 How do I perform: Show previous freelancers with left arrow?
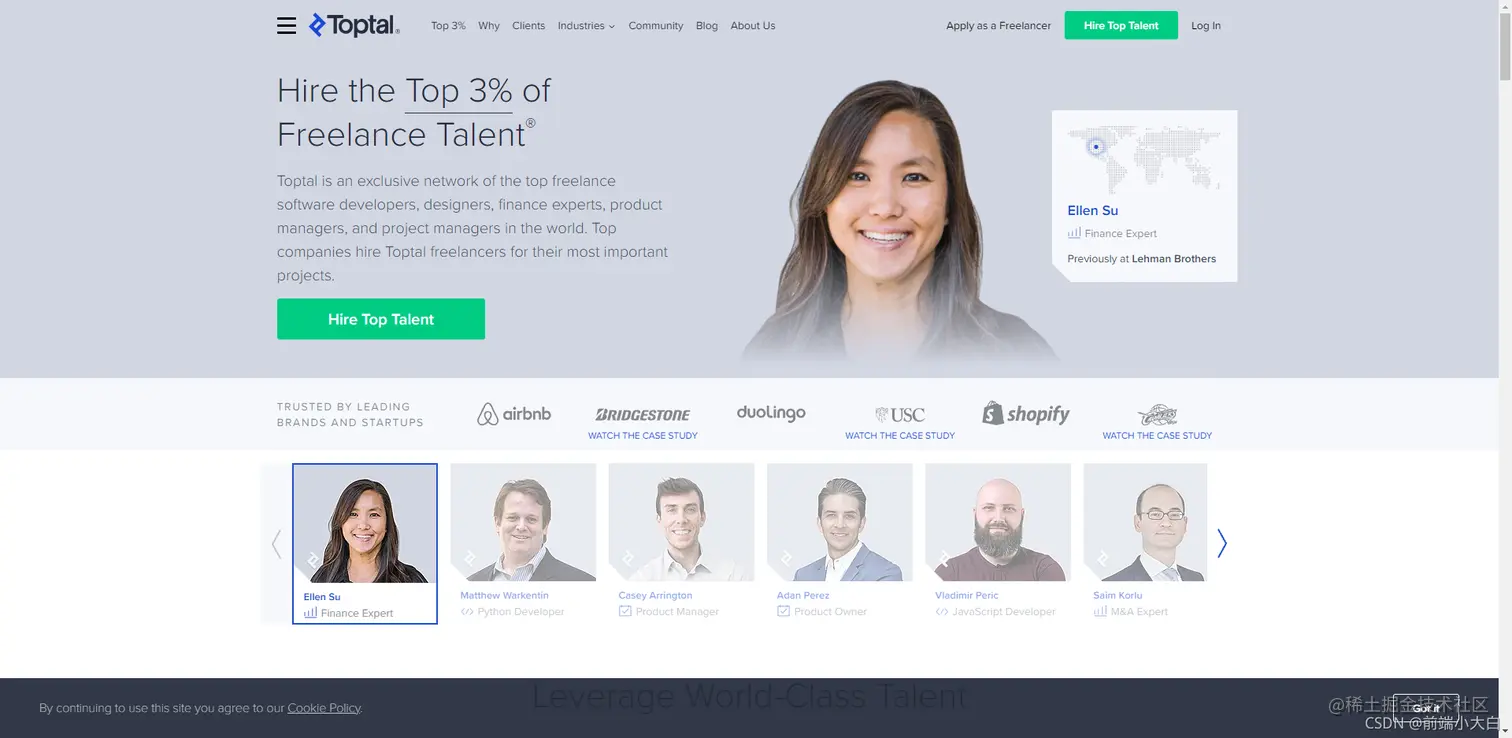tap(277, 543)
